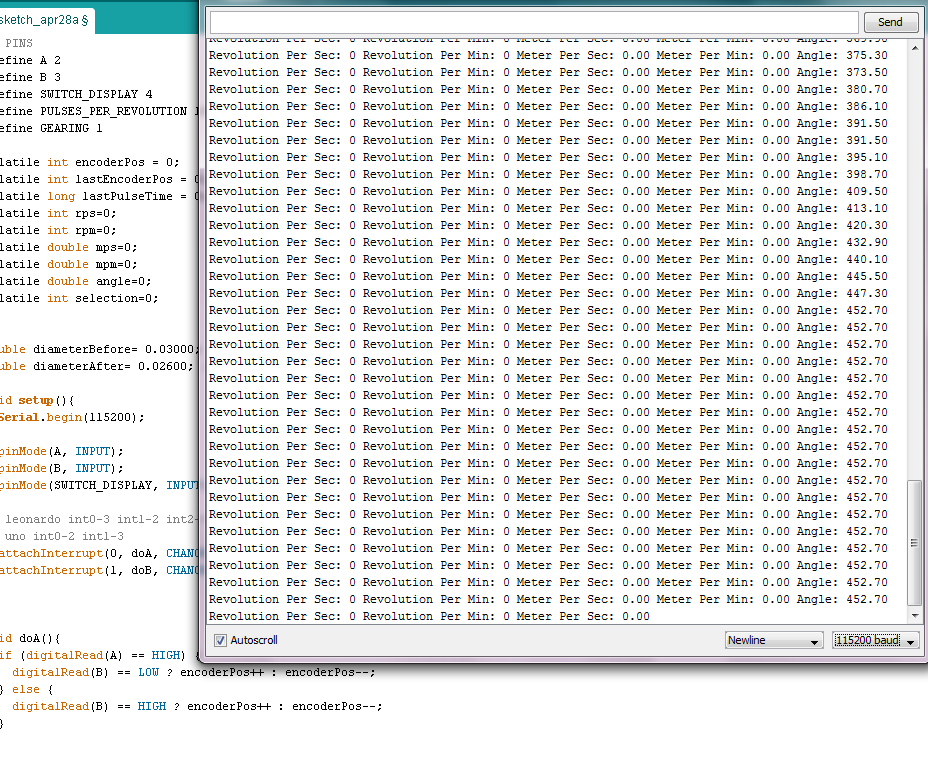
Task: Click the scrollbar up arrow in Serial Monitor
Action: [x=915, y=47]
